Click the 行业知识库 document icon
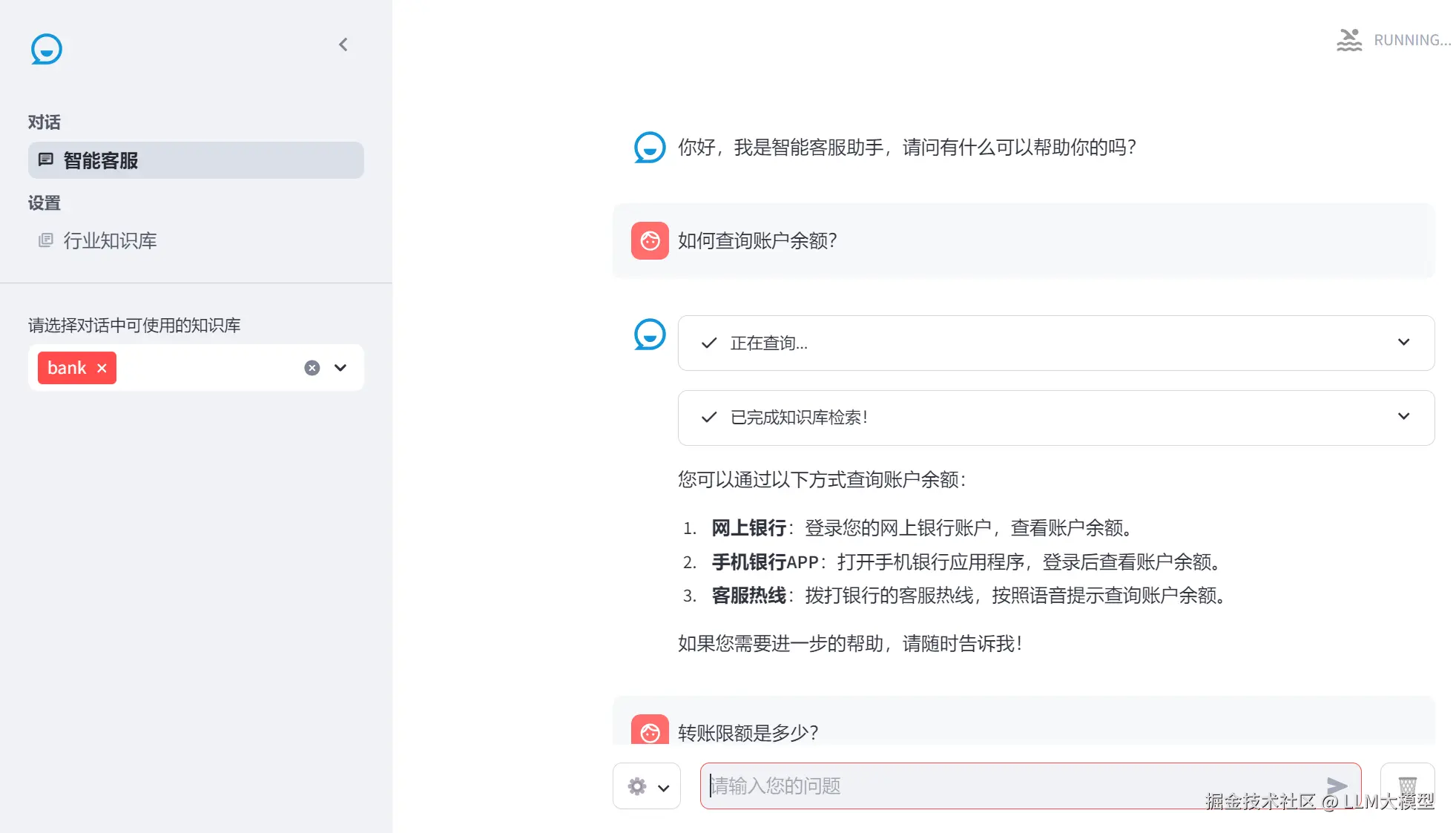The height and width of the screenshot is (833, 1456). pos(46,240)
